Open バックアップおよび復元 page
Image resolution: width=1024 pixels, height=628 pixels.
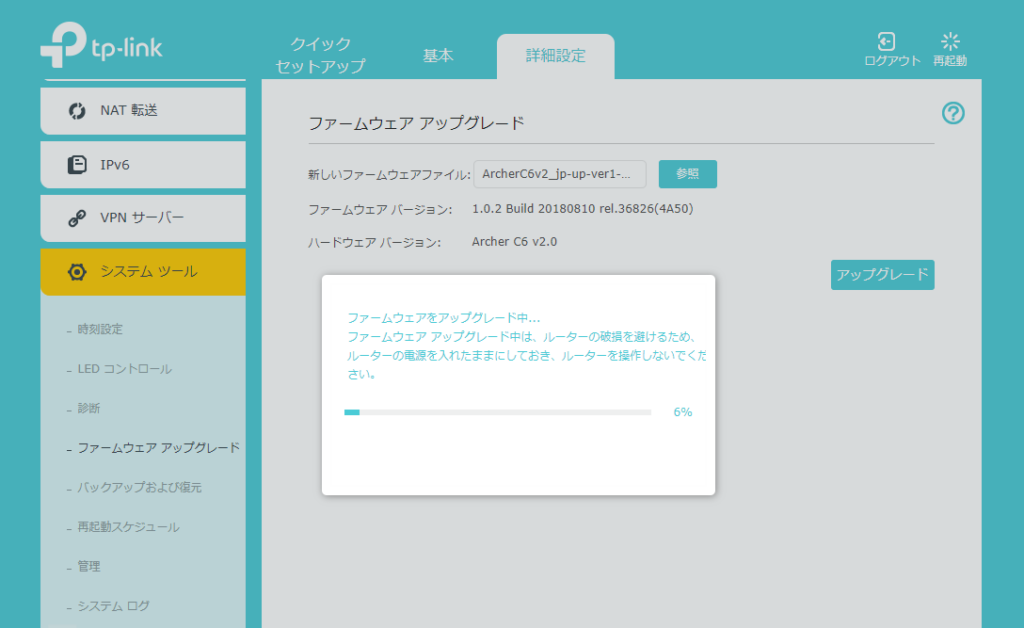139,488
